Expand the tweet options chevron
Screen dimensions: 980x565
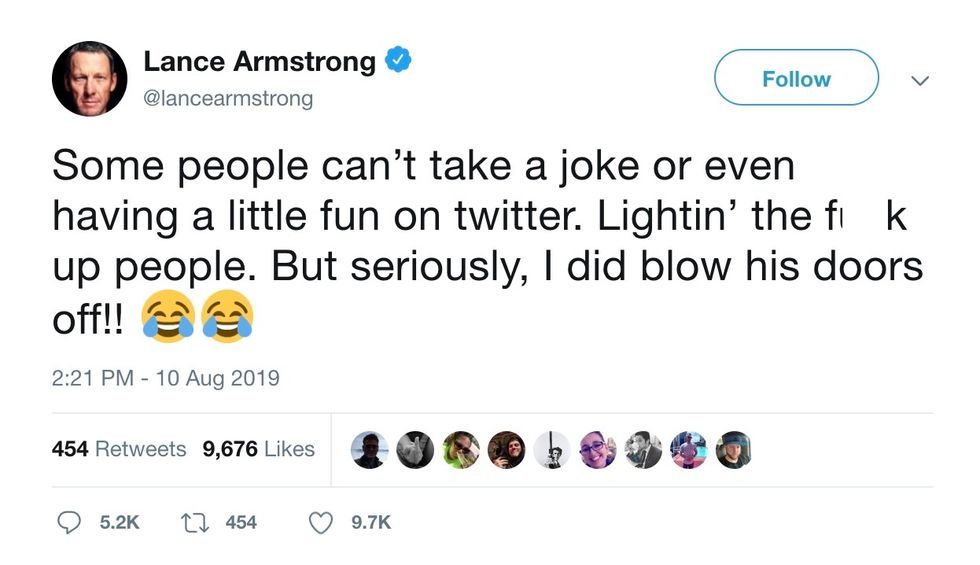click(920, 79)
